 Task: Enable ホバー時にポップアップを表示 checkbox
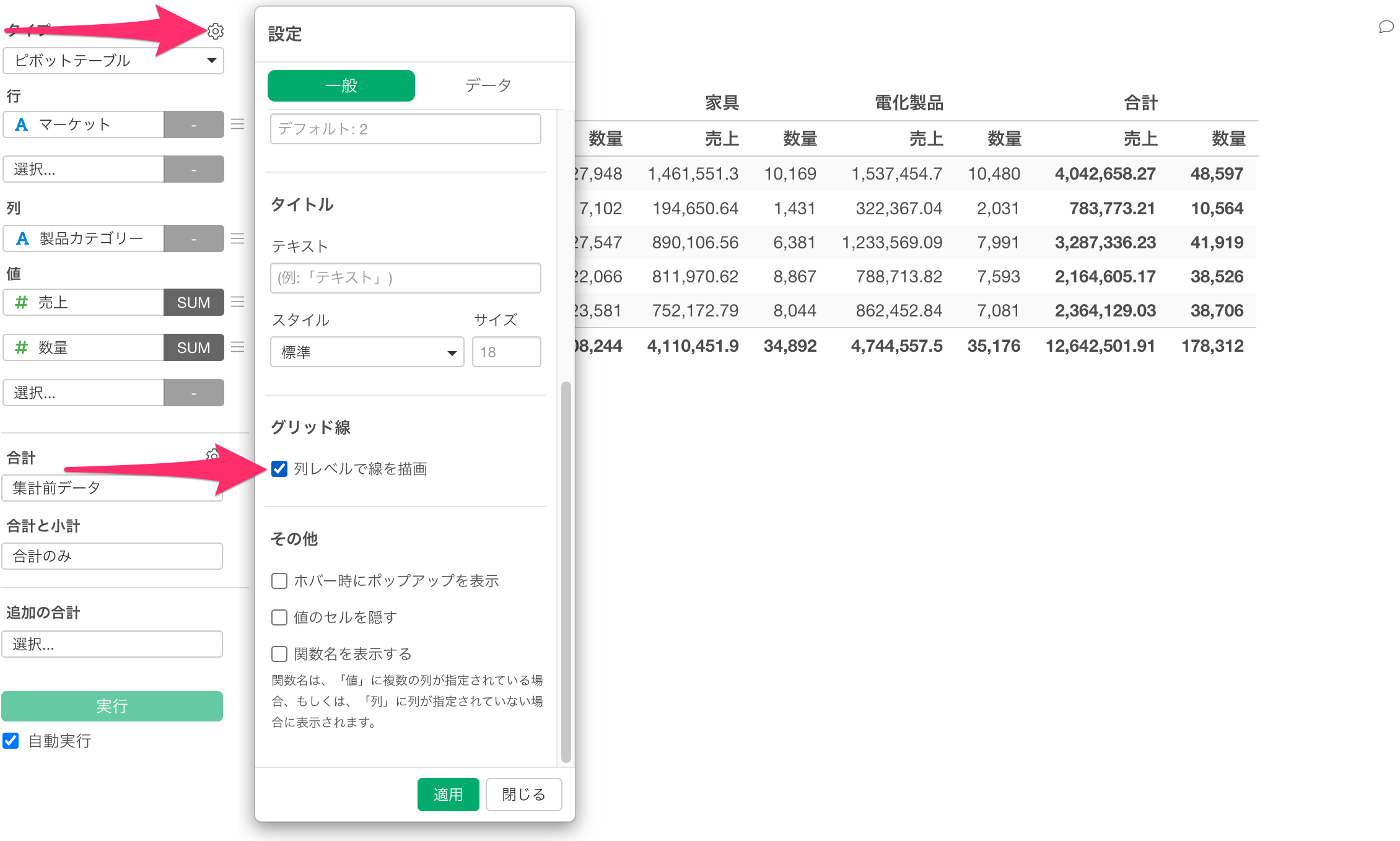point(279,581)
